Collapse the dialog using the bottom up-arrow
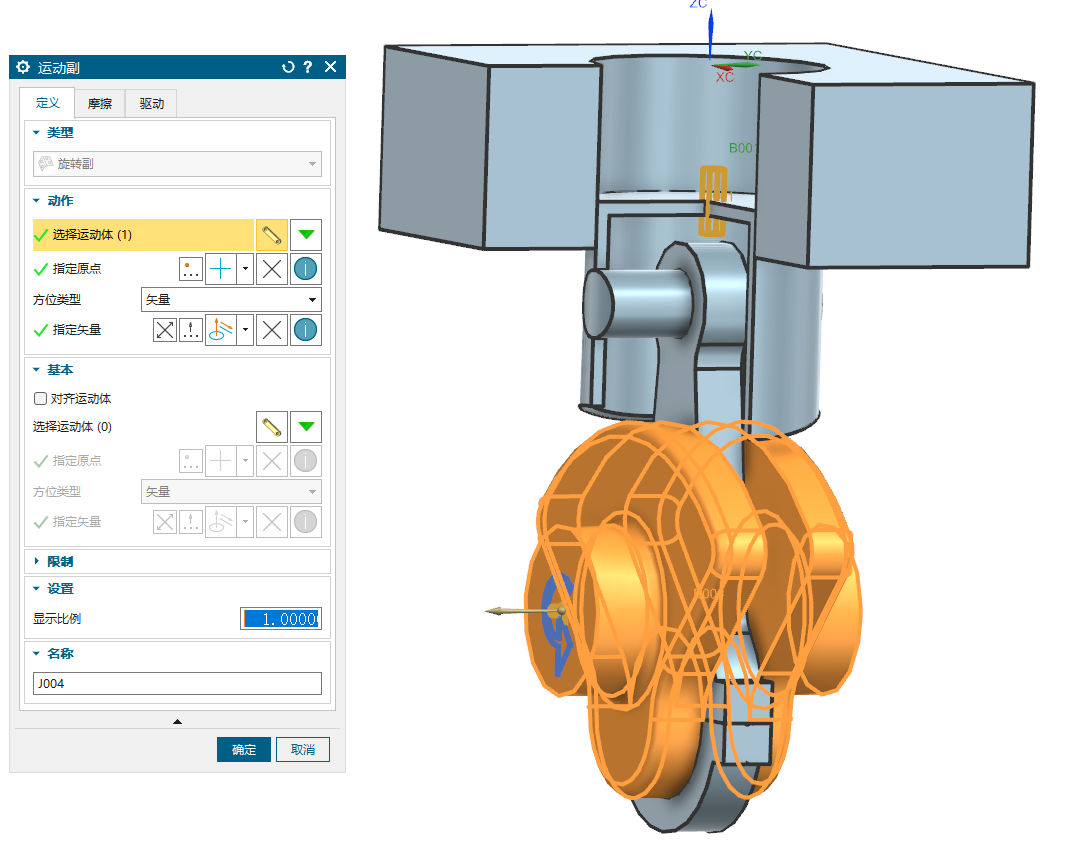The image size is (1086, 863). point(177,721)
